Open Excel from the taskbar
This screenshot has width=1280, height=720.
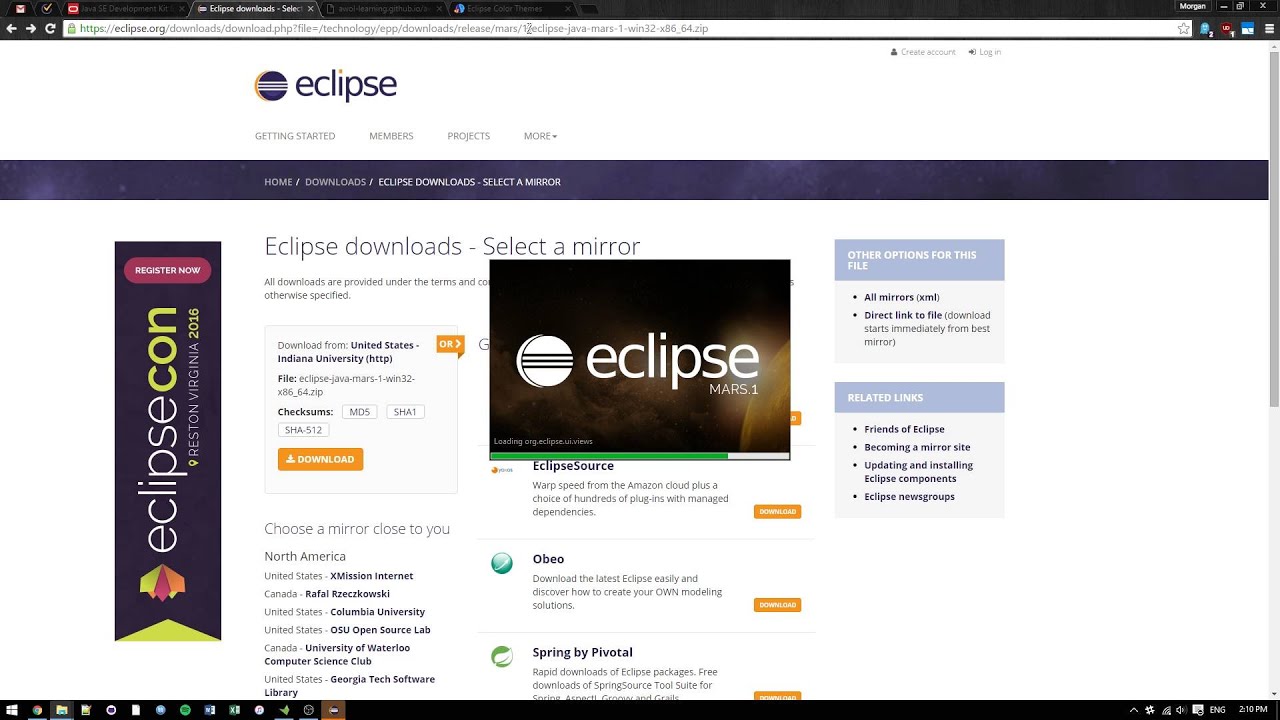234,710
